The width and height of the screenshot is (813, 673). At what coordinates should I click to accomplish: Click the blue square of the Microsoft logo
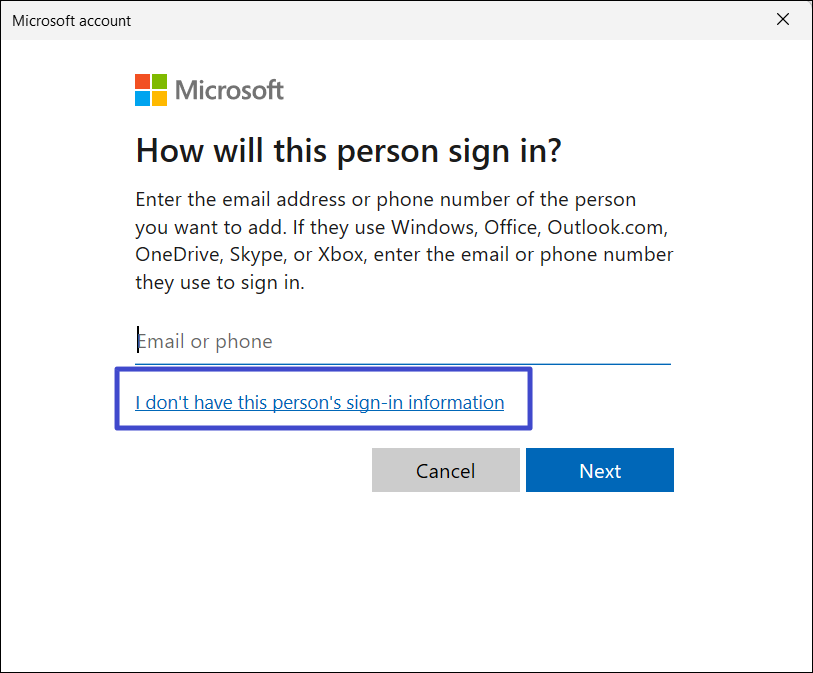coord(142,97)
